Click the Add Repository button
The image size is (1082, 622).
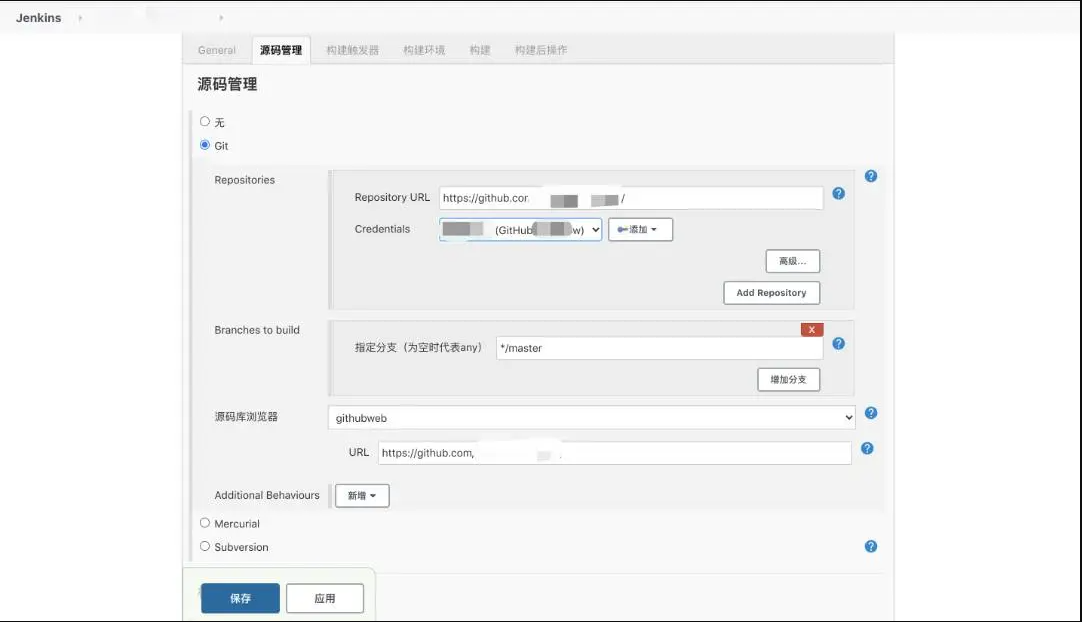point(771,293)
